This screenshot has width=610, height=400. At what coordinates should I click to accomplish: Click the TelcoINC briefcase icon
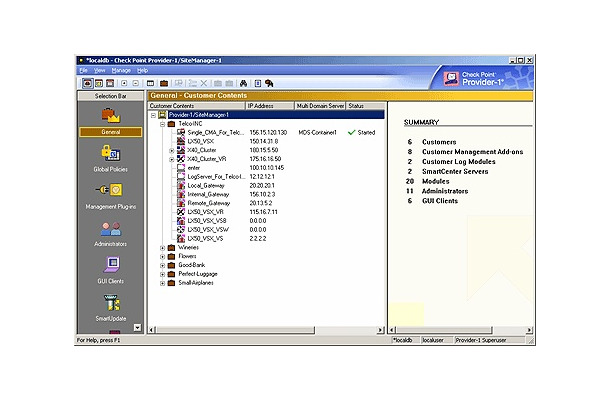(x=171, y=124)
